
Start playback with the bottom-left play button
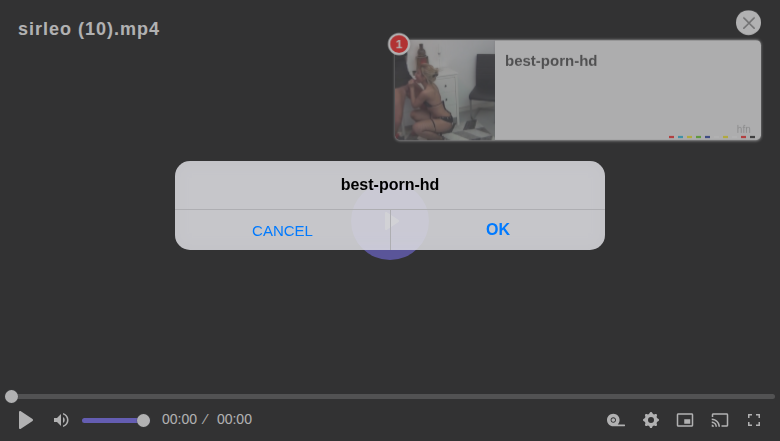coord(25,420)
